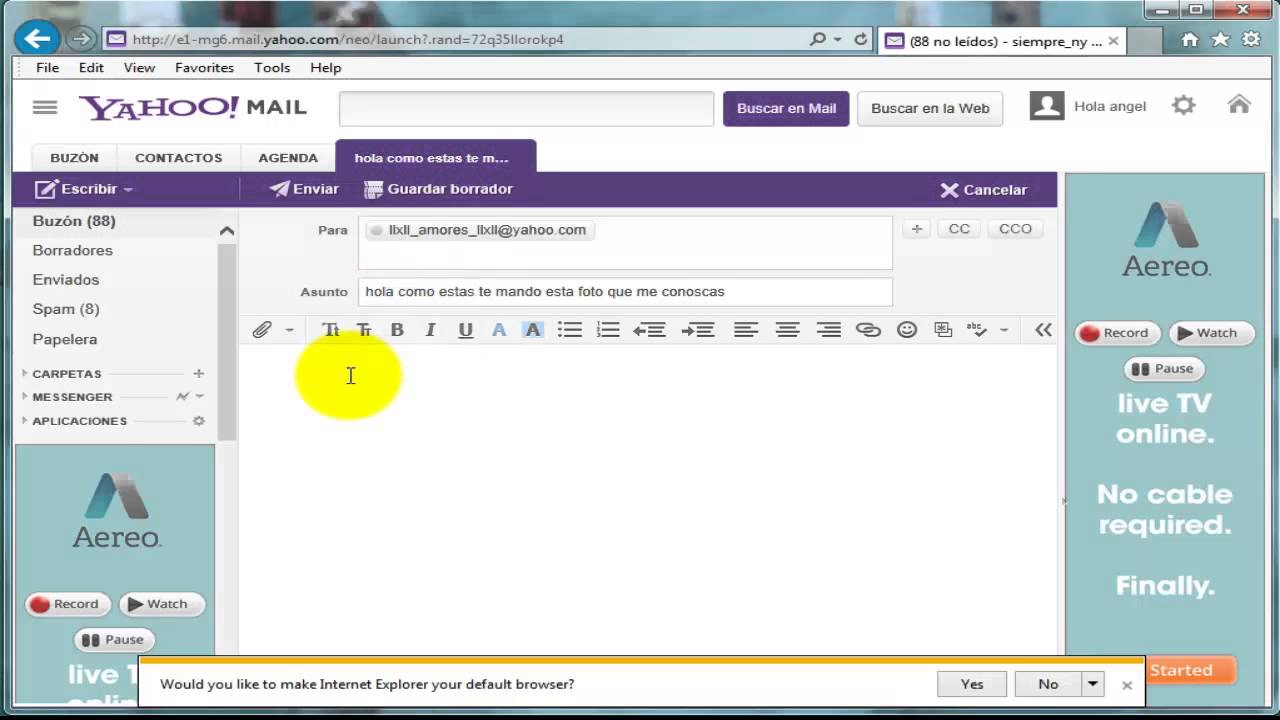Switch to the AGENDA tab
This screenshot has width=1280, height=720.
pos(288,158)
